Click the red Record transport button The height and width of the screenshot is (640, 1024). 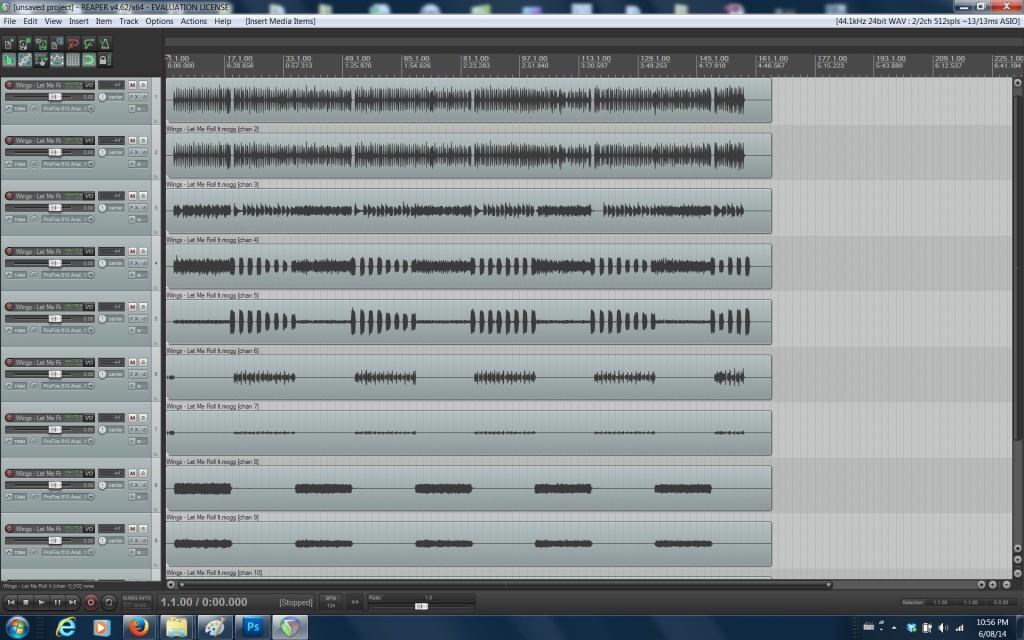(x=91, y=602)
